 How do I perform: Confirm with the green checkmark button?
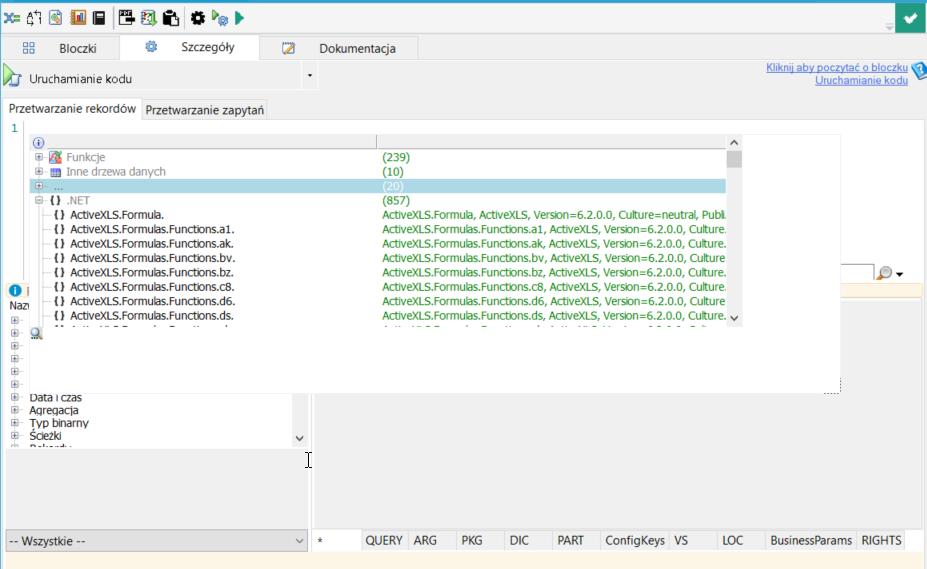point(910,19)
